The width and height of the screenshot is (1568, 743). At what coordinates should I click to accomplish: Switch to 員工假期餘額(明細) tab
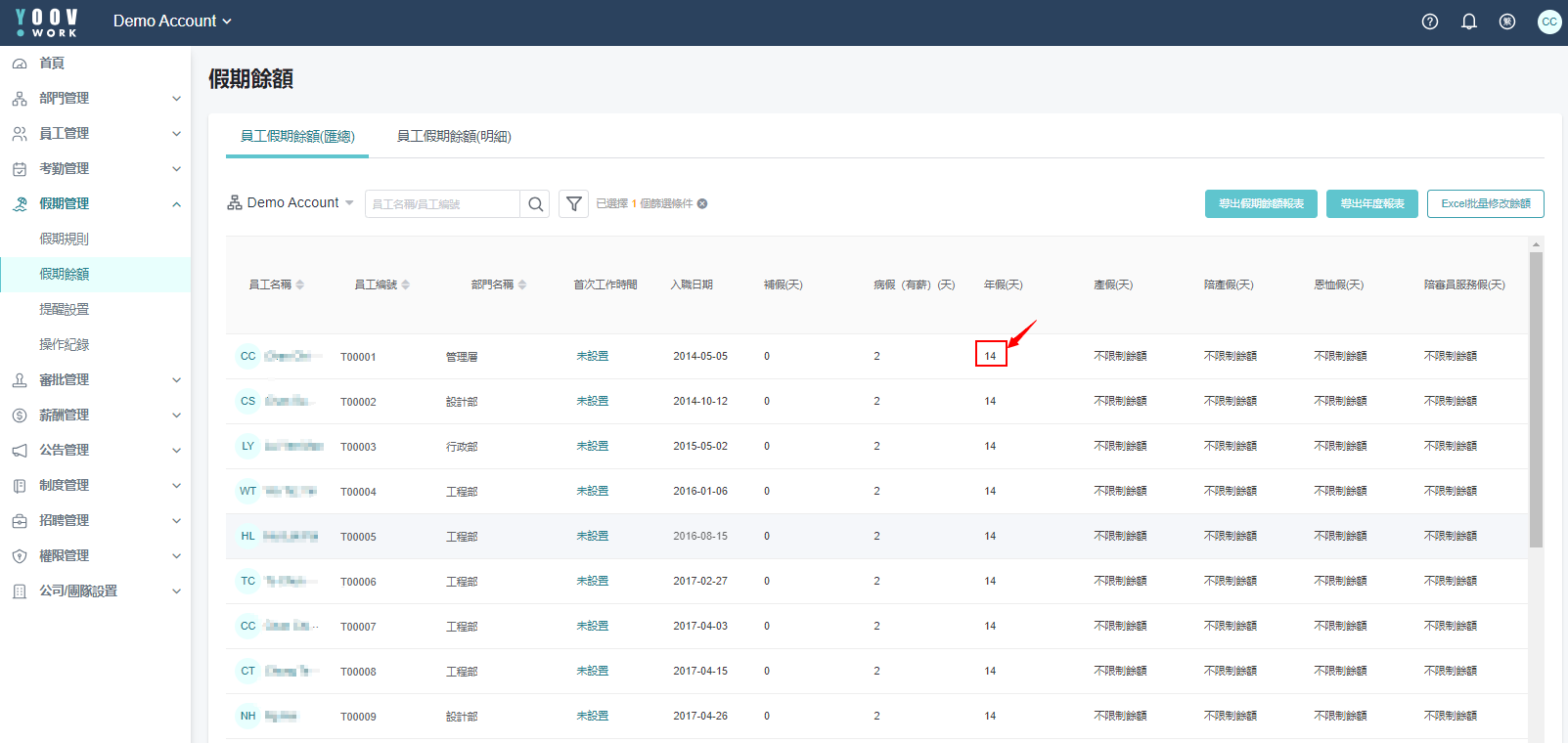tap(454, 137)
